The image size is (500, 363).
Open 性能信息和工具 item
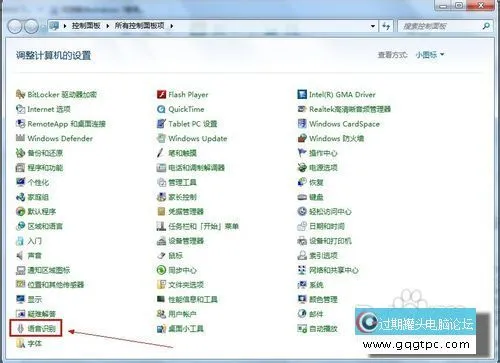coord(187,299)
